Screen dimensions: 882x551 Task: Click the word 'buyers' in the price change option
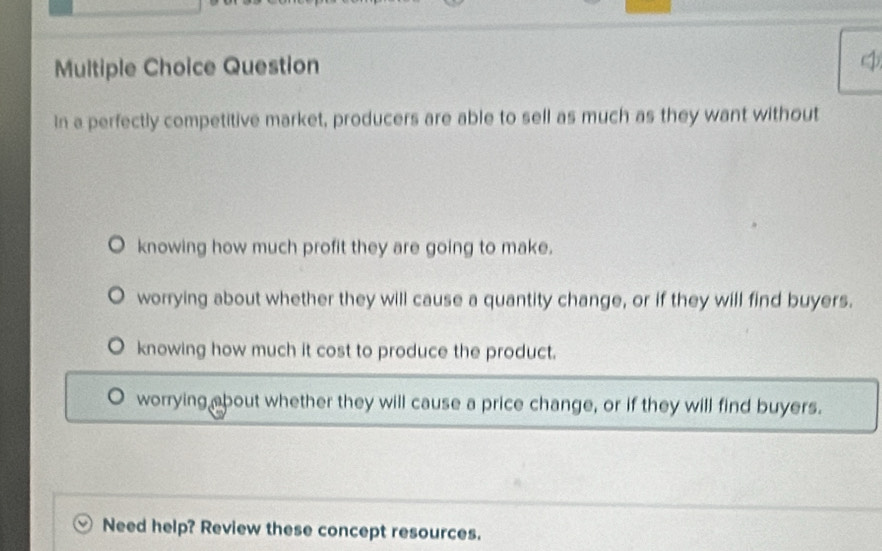(x=790, y=405)
